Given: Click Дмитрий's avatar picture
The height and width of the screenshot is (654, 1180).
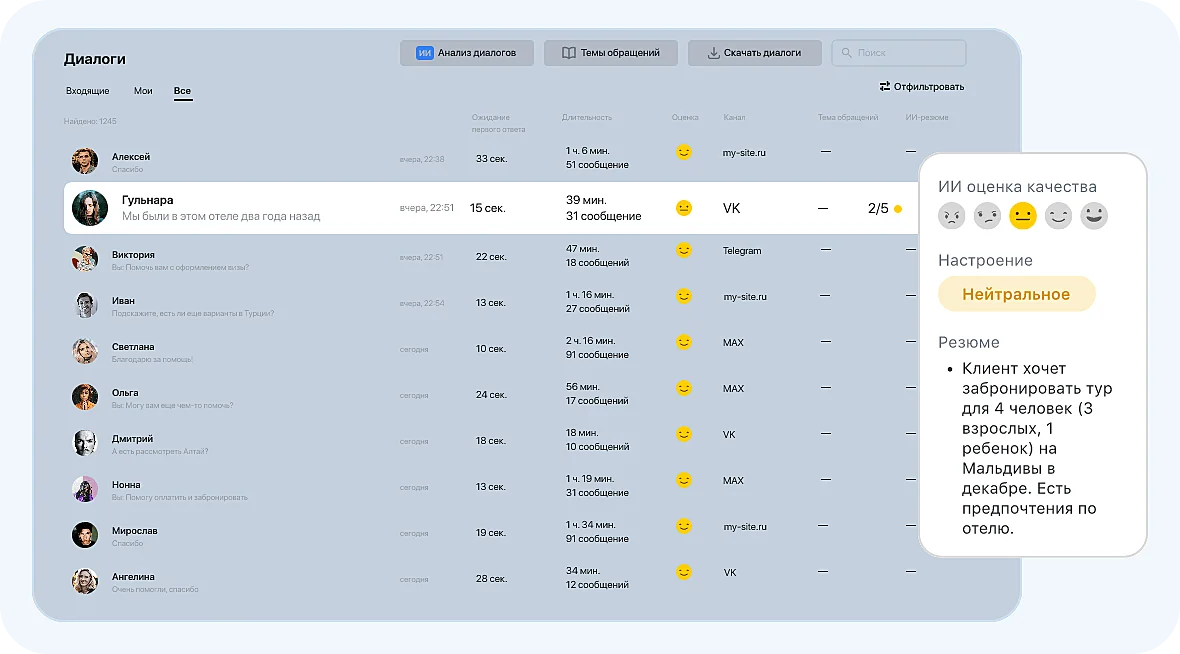Looking at the screenshot, I should [x=85, y=443].
